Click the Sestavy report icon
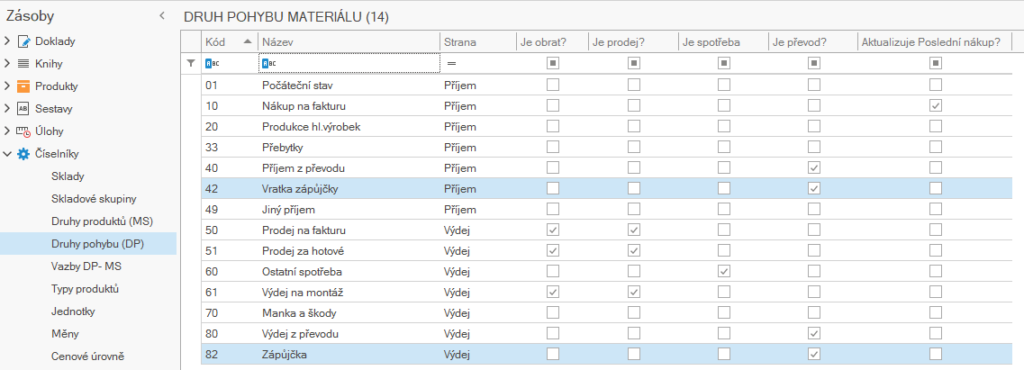Image resolution: width=1024 pixels, height=370 pixels. coord(24,108)
